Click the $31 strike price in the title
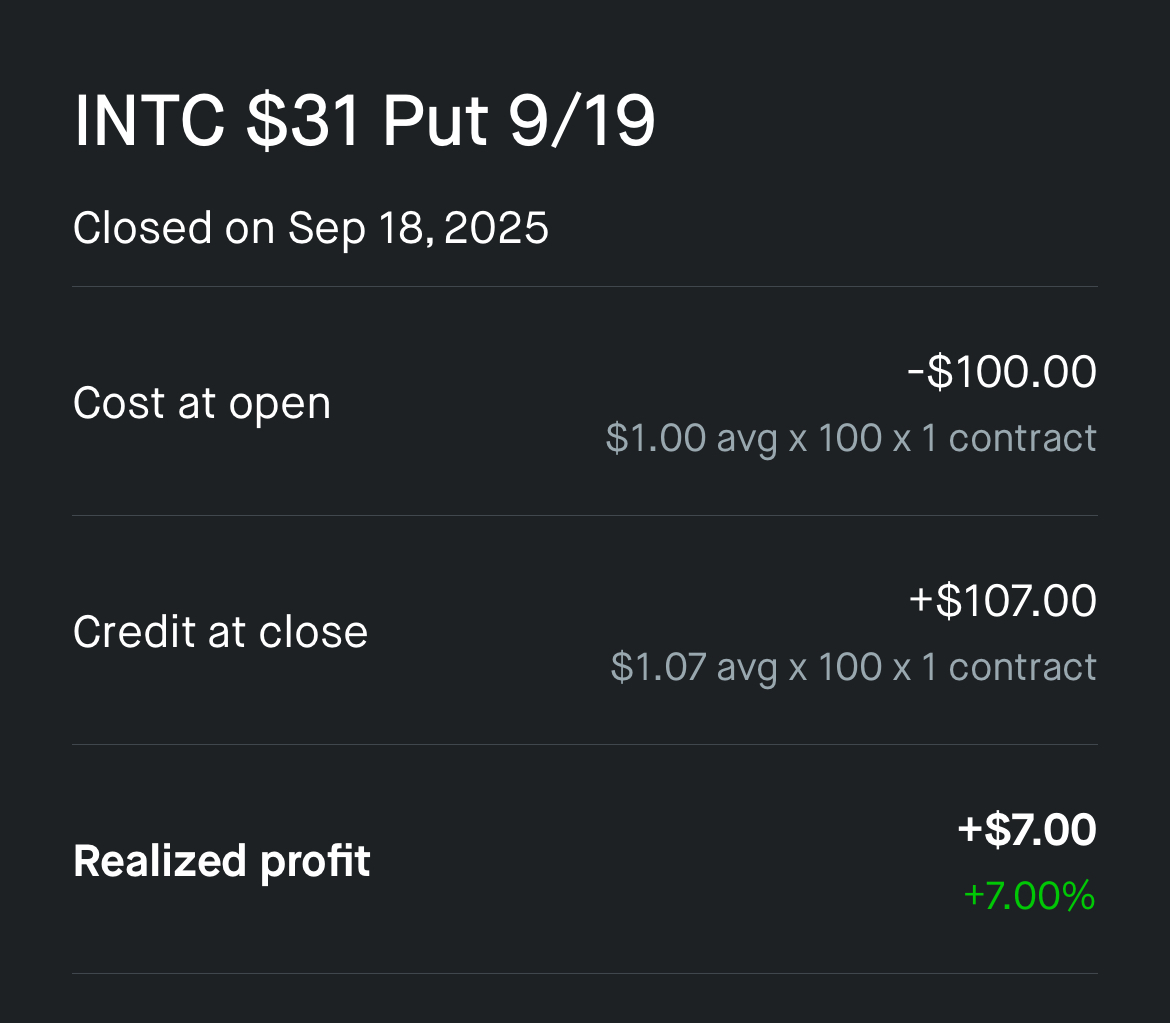 pos(303,122)
